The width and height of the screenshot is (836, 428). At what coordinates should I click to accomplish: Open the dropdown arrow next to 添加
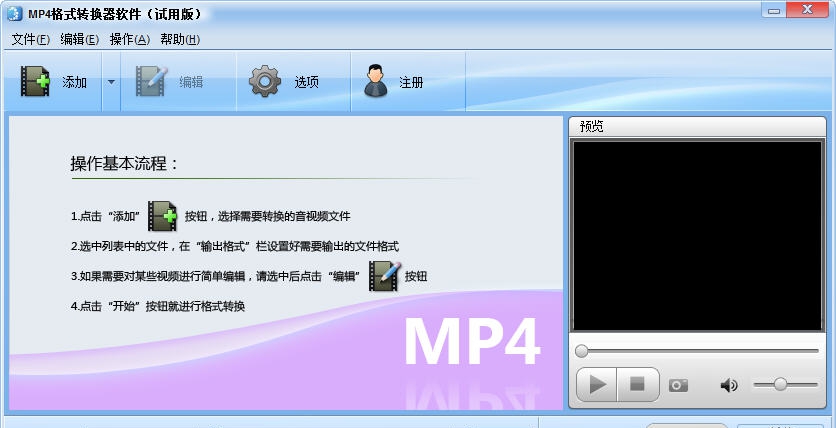[111, 82]
